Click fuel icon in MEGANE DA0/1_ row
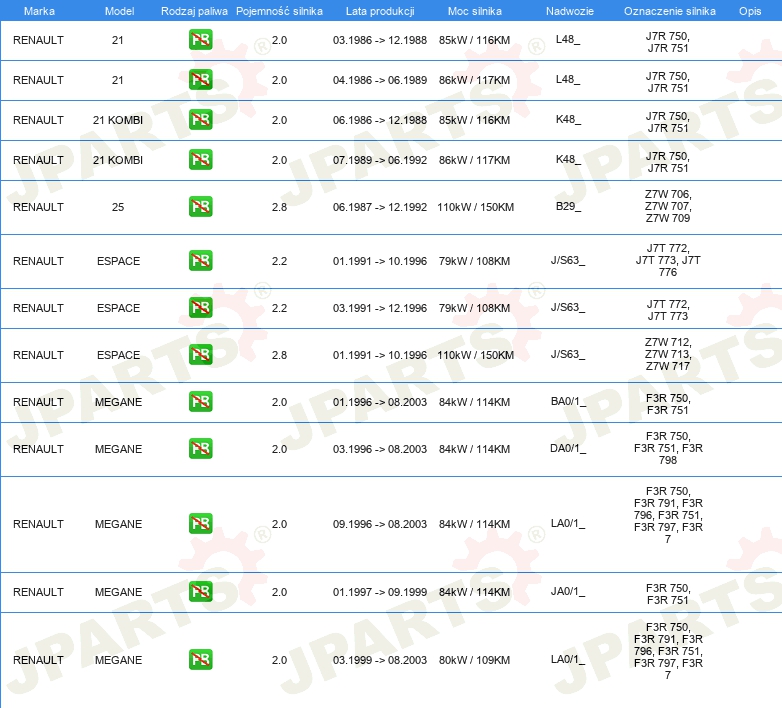 pyautogui.click(x=200, y=448)
